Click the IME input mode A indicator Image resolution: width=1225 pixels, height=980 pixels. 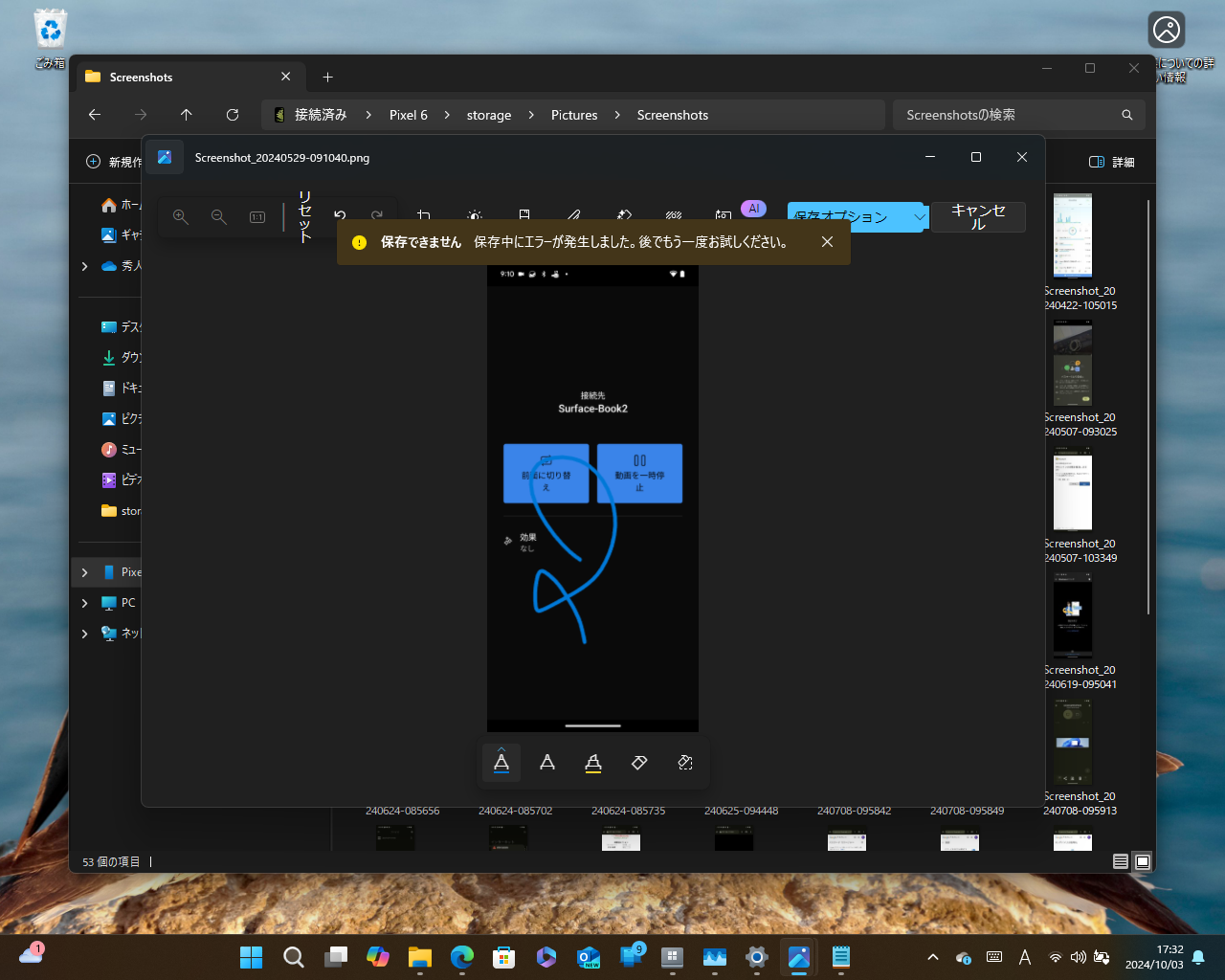click(1025, 957)
